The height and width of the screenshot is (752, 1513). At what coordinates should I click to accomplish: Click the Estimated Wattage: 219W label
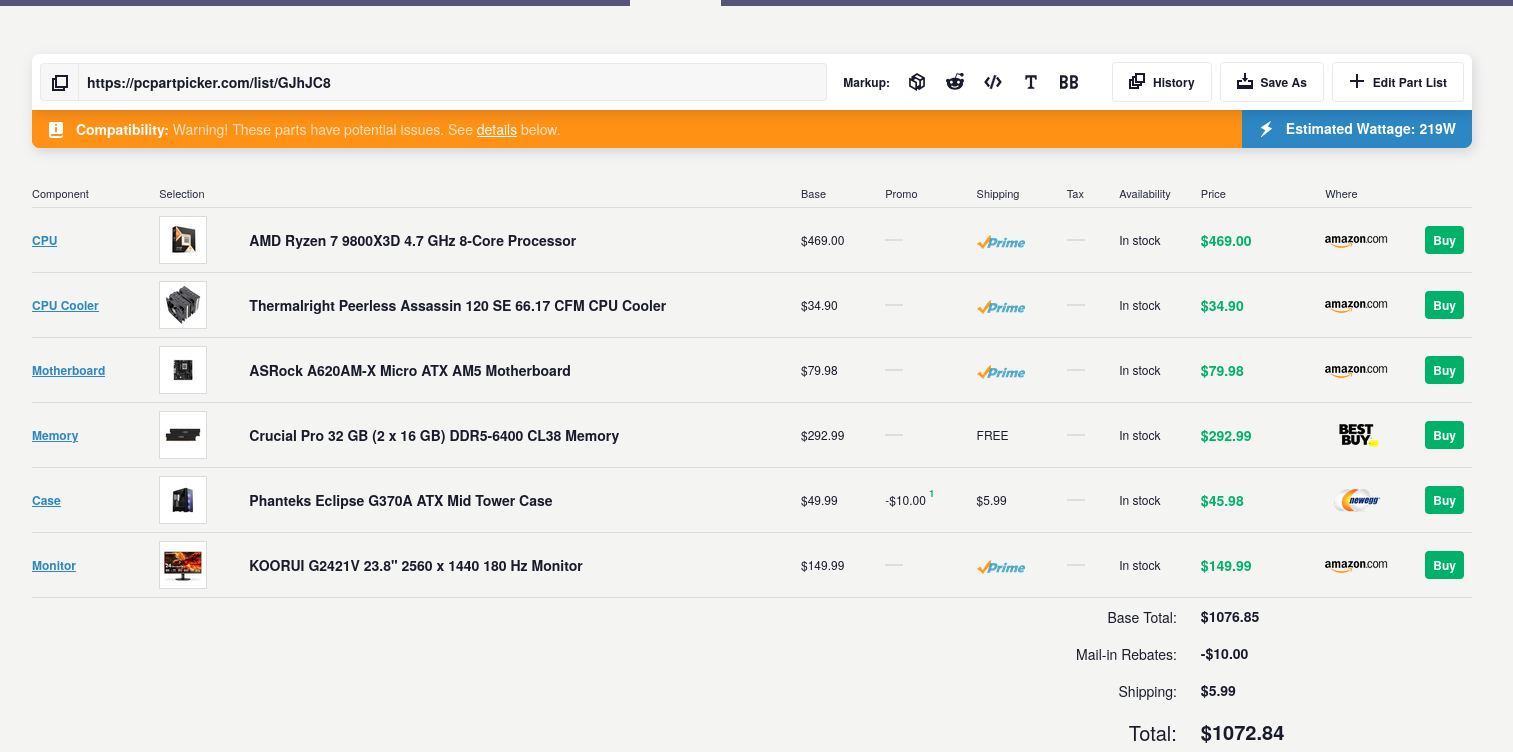pyautogui.click(x=1370, y=129)
